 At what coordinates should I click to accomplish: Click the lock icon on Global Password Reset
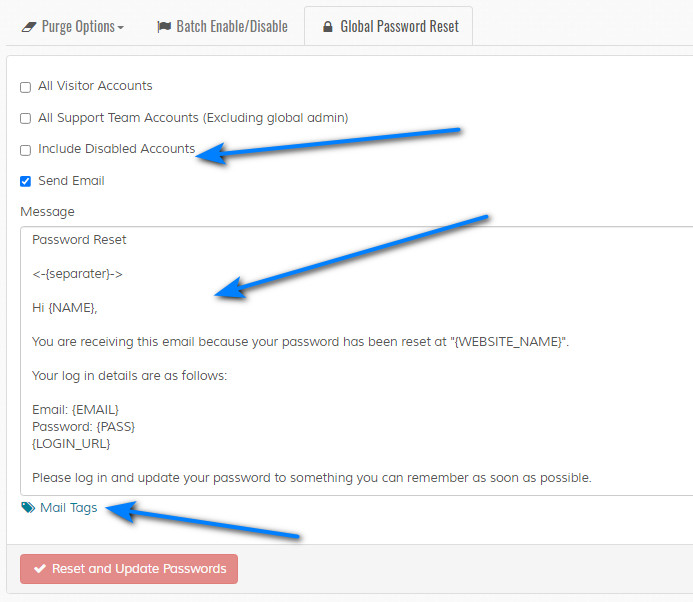point(327,27)
